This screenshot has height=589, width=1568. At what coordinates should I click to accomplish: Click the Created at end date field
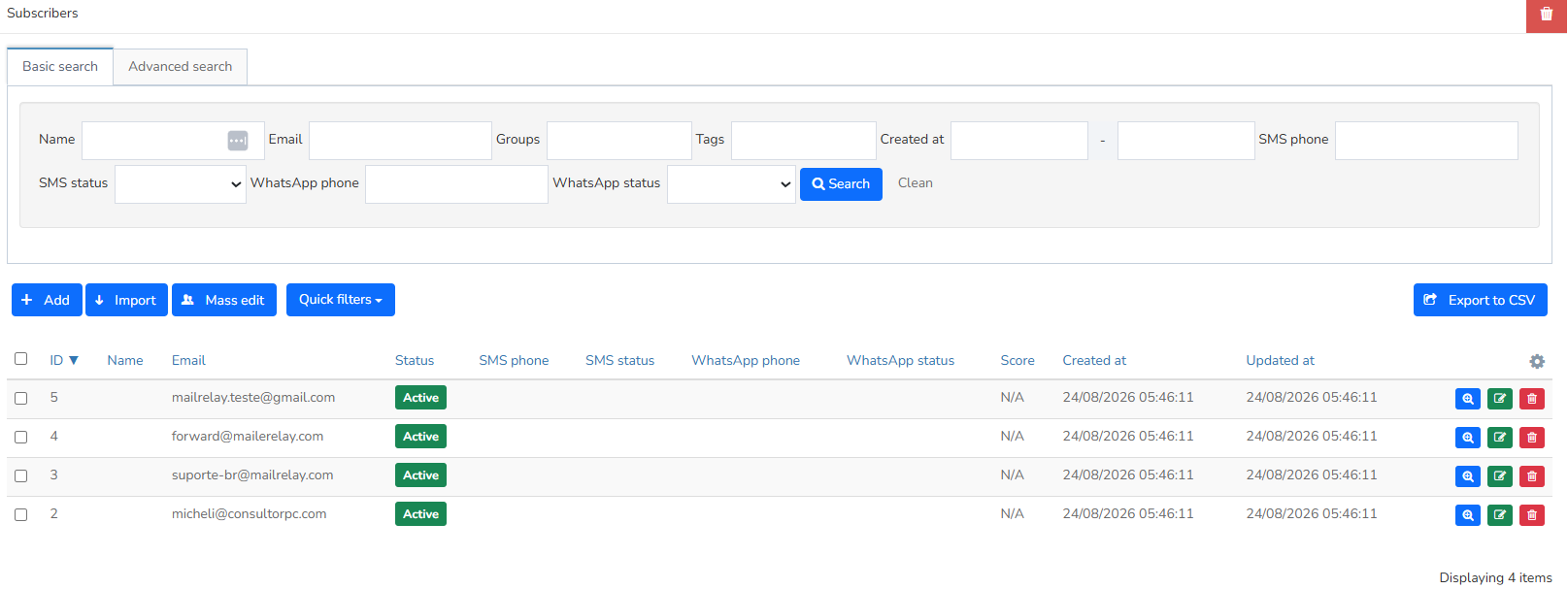pos(1186,141)
